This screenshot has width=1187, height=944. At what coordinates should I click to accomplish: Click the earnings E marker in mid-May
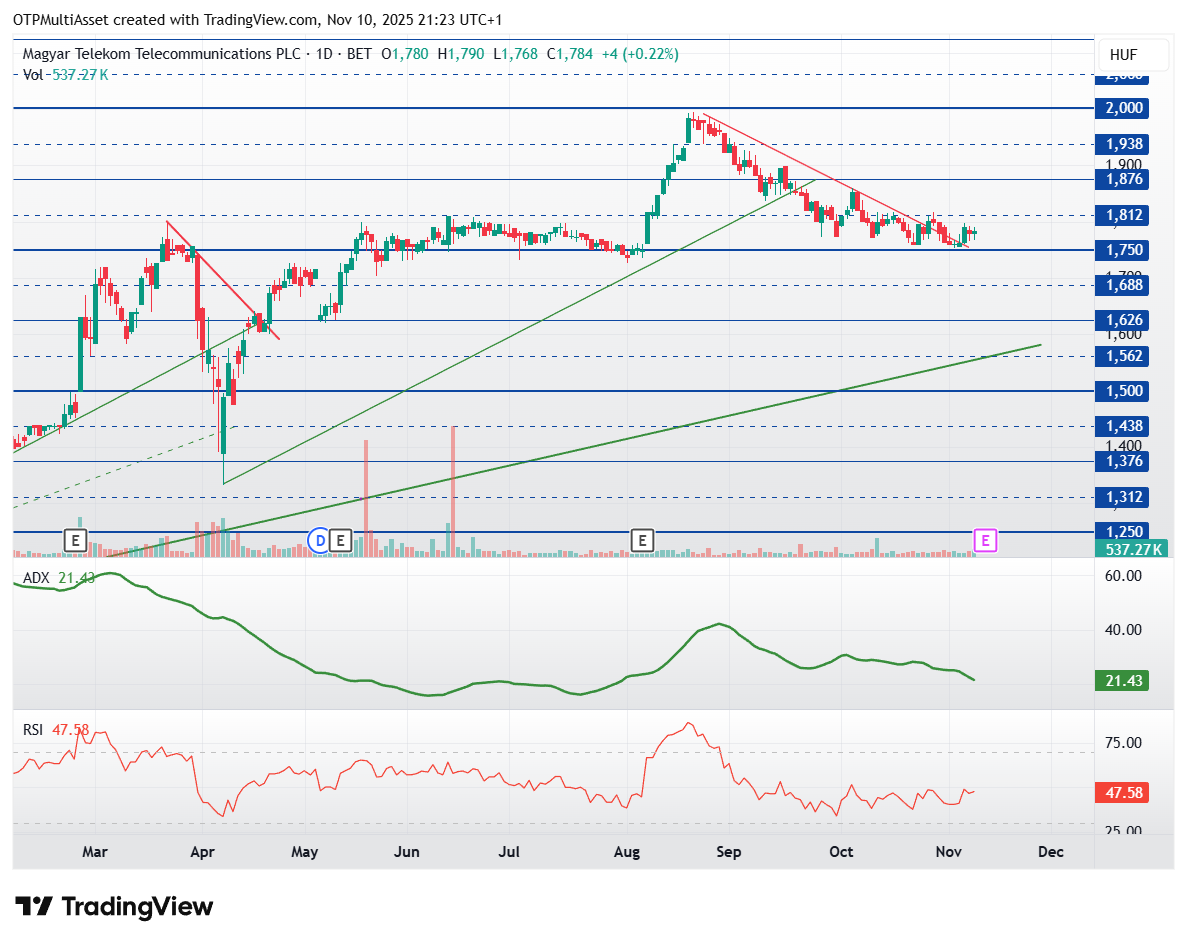340,541
